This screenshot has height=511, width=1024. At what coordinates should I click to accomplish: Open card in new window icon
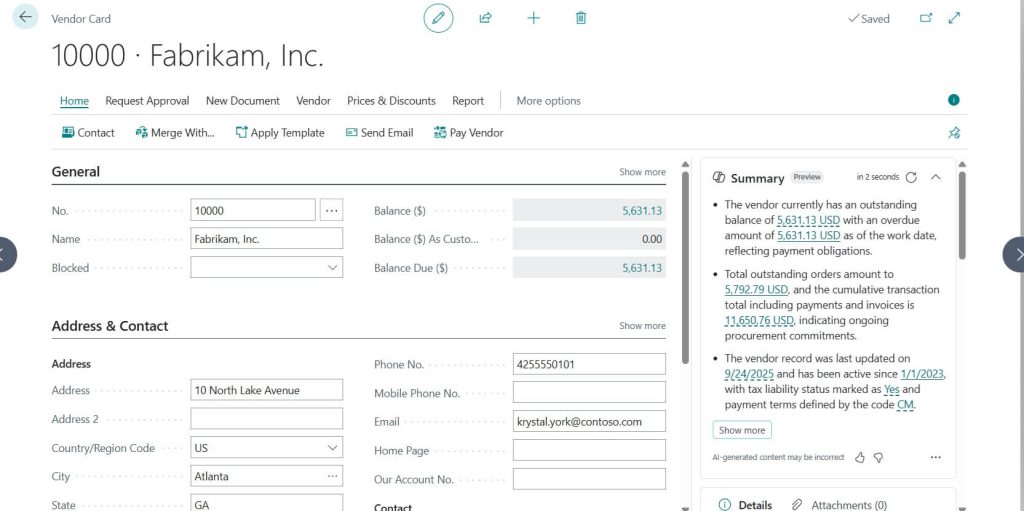click(x=926, y=18)
